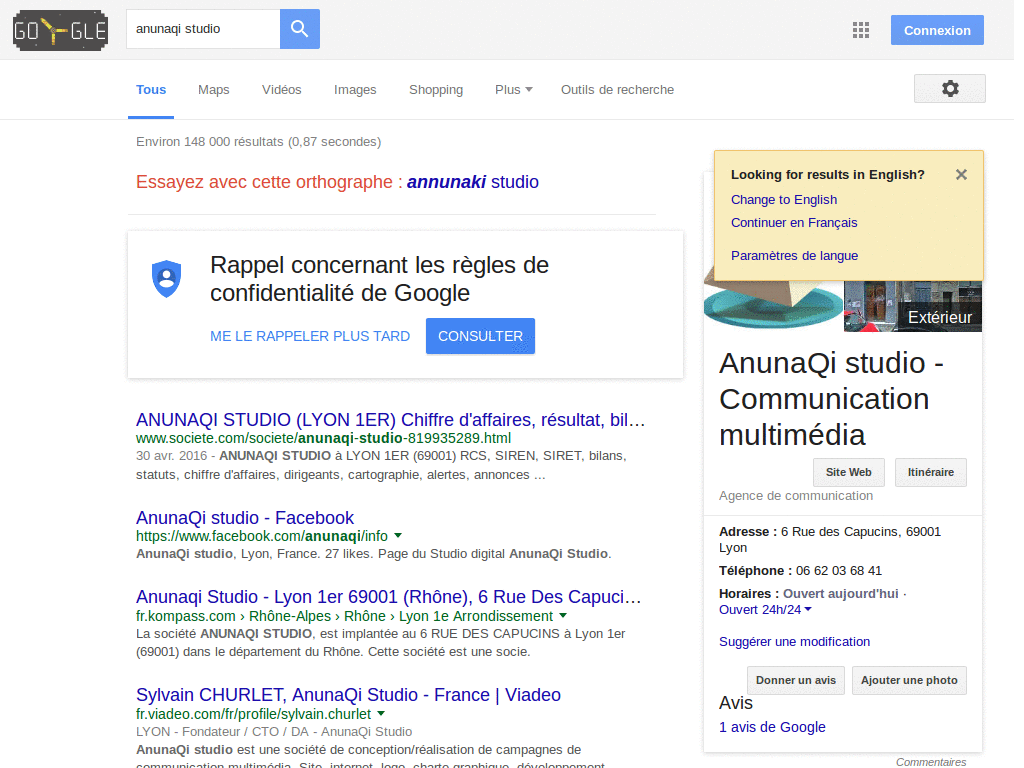The image size is (1024, 768).
Task: Open the Anunaqi Studio Kompass result
Action: point(389,597)
